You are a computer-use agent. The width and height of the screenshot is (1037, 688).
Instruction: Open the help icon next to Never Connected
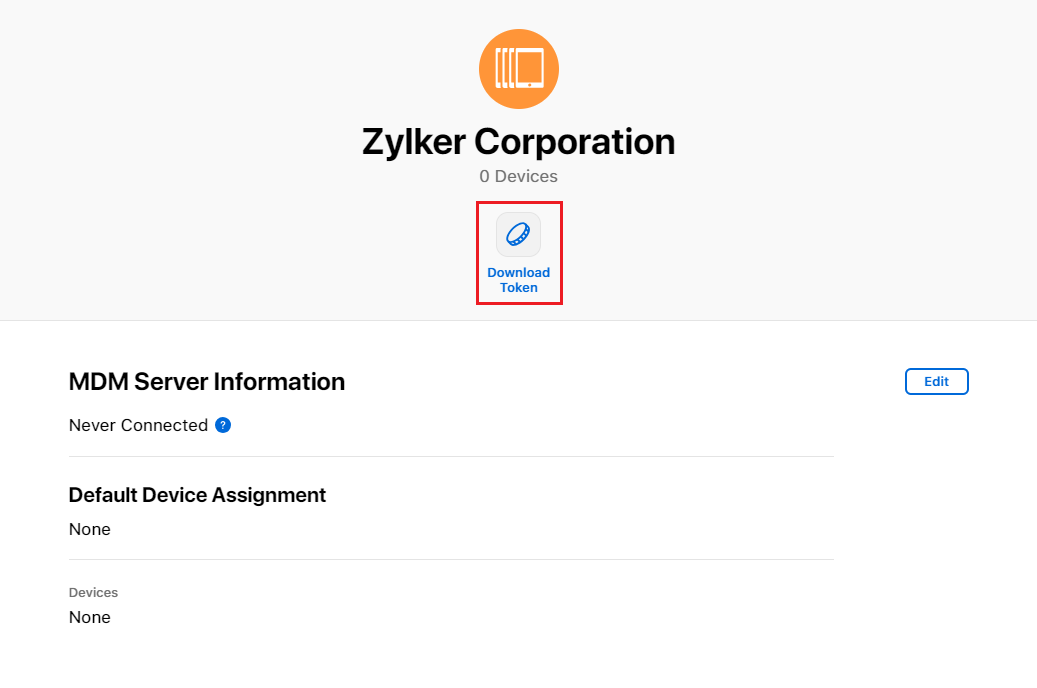222,424
